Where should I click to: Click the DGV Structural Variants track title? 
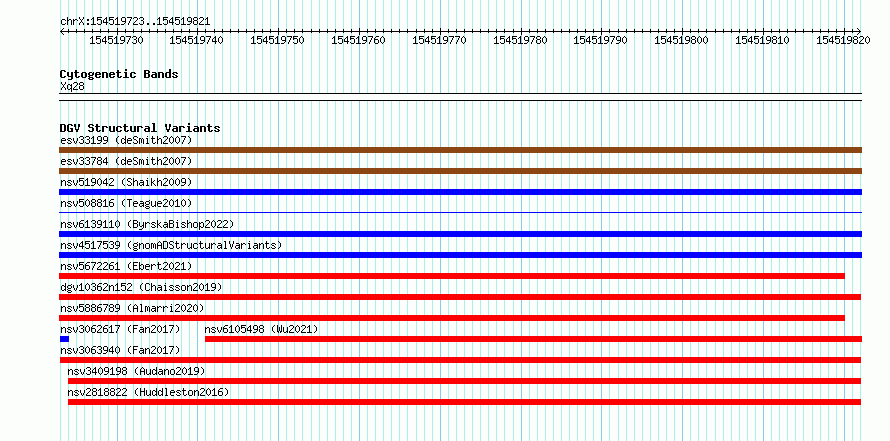140,128
